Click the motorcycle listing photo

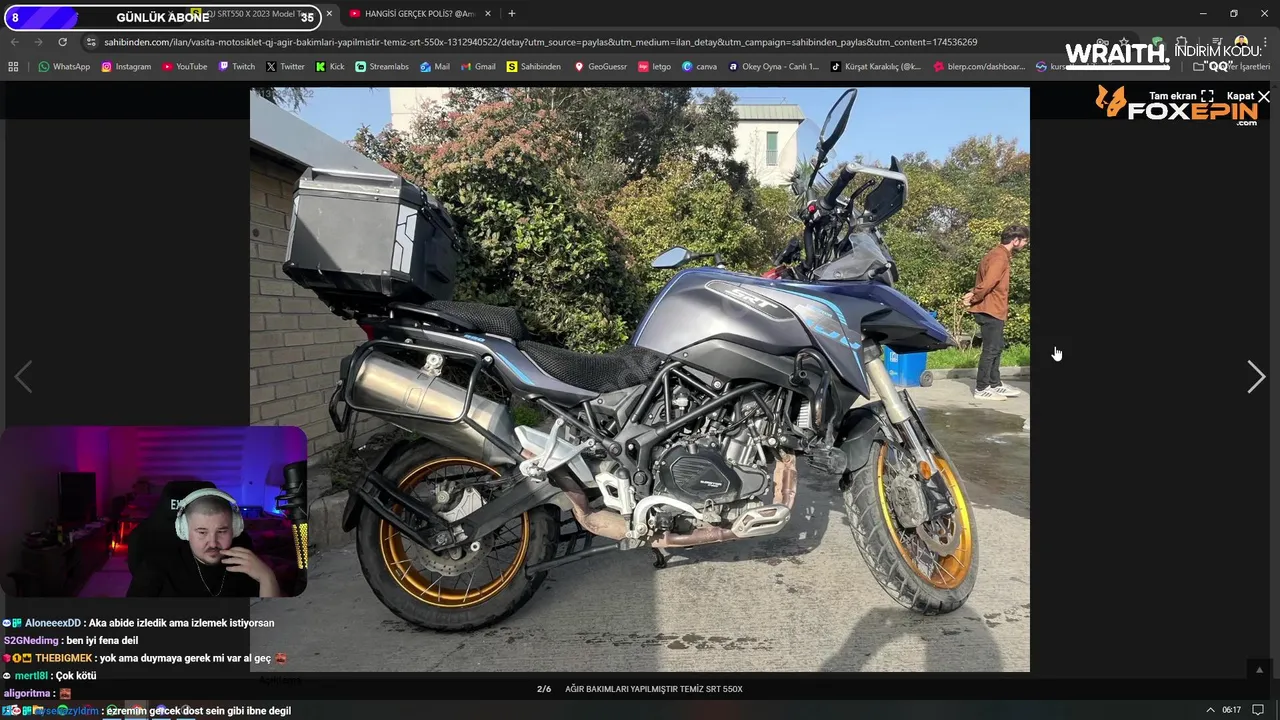tap(639, 379)
